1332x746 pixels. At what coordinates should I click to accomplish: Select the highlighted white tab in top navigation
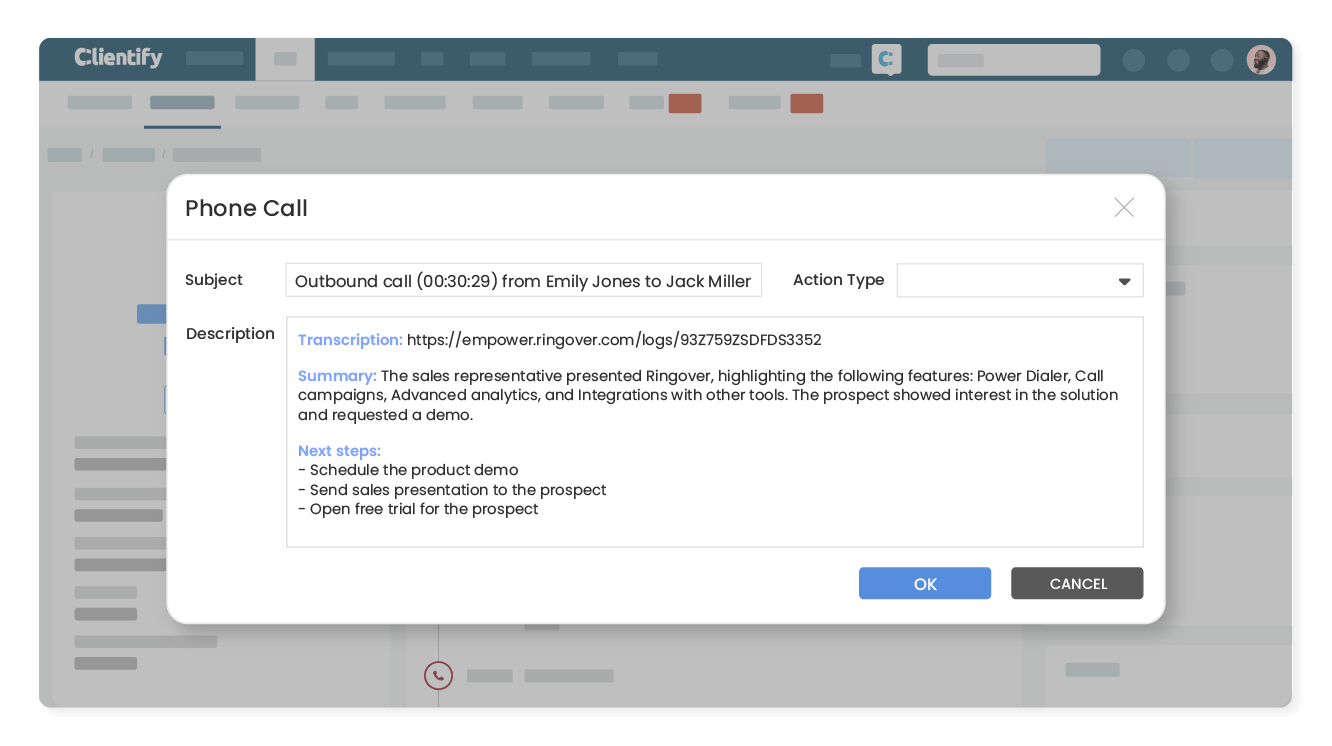tap(285, 59)
